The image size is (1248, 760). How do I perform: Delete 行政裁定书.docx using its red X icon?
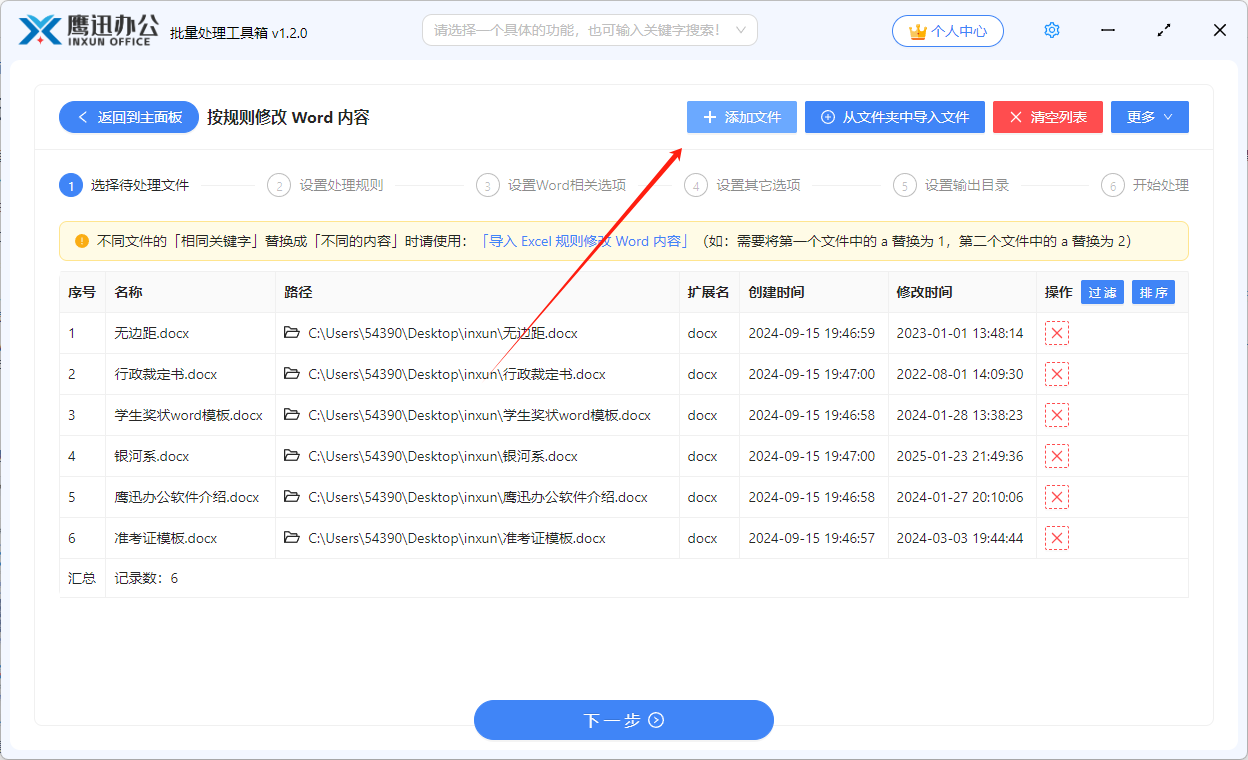point(1057,374)
